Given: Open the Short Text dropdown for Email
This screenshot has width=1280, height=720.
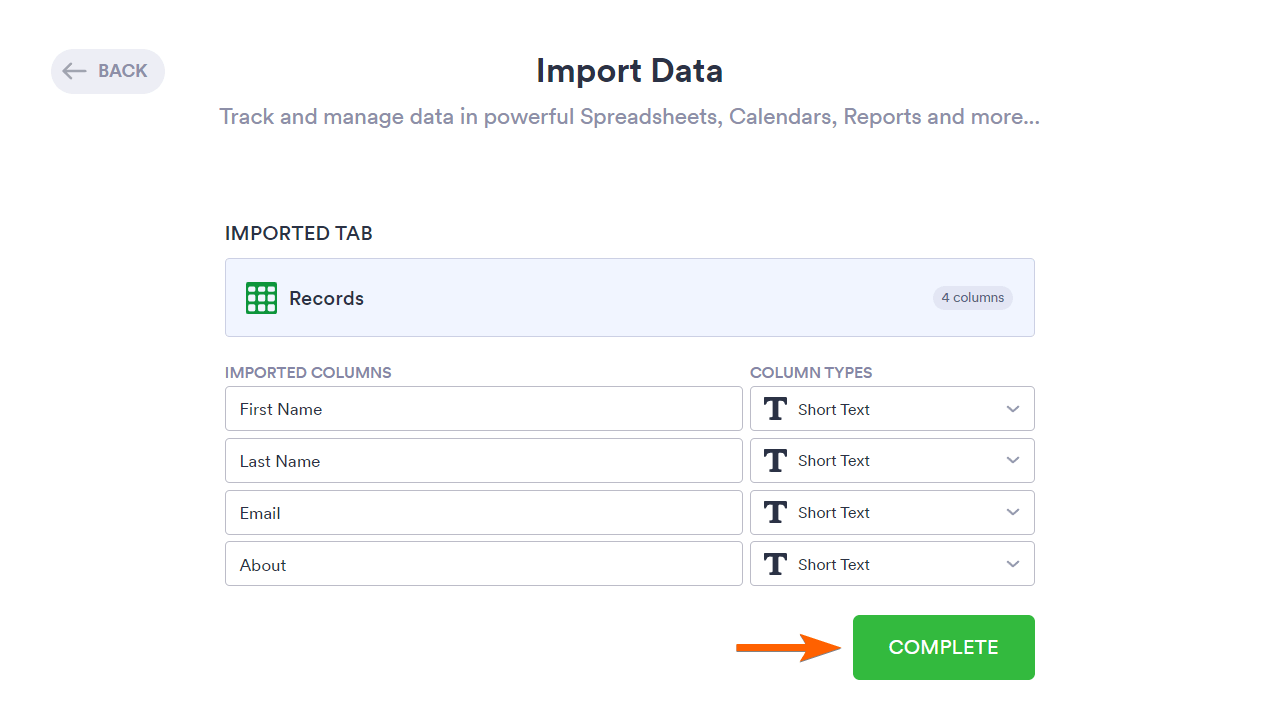Looking at the screenshot, I should tap(891, 513).
